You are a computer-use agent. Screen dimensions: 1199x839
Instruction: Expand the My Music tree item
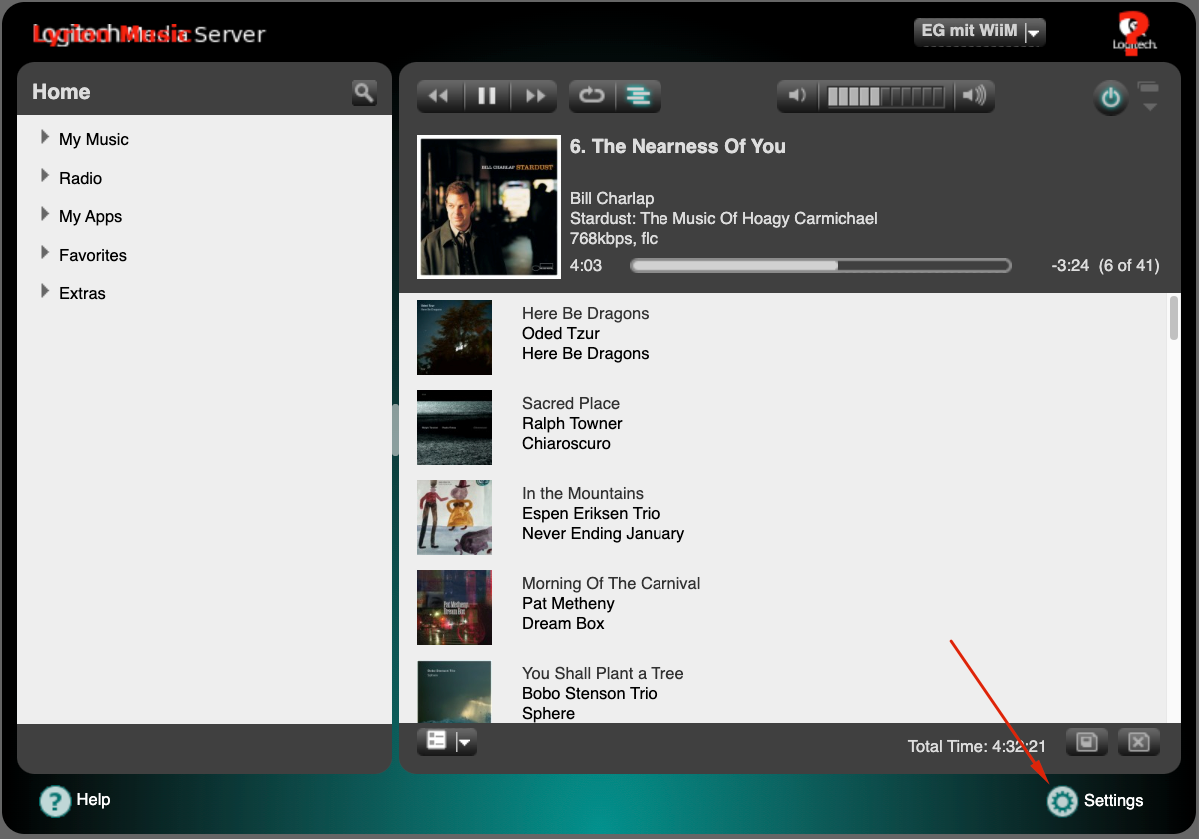pos(45,138)
